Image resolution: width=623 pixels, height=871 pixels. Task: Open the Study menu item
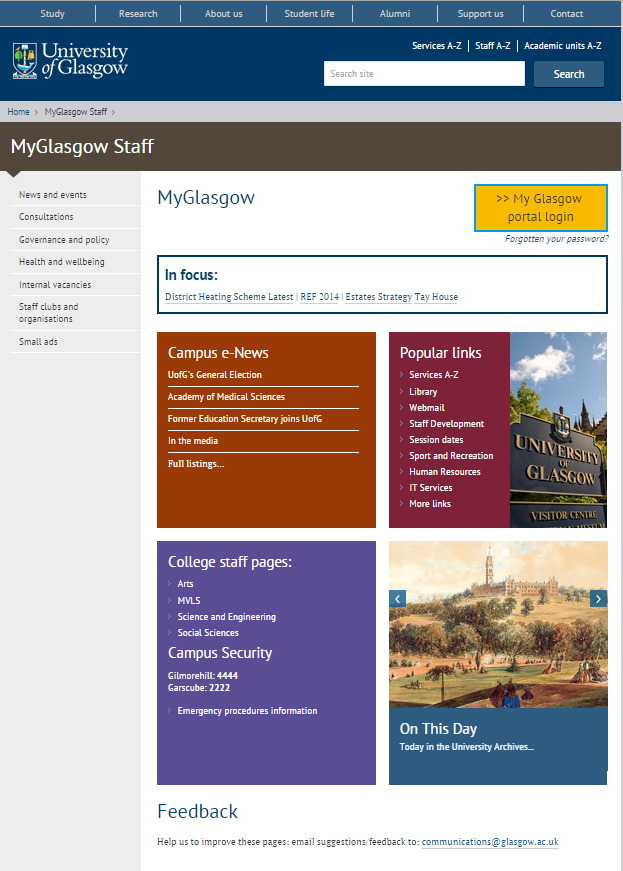52,13
